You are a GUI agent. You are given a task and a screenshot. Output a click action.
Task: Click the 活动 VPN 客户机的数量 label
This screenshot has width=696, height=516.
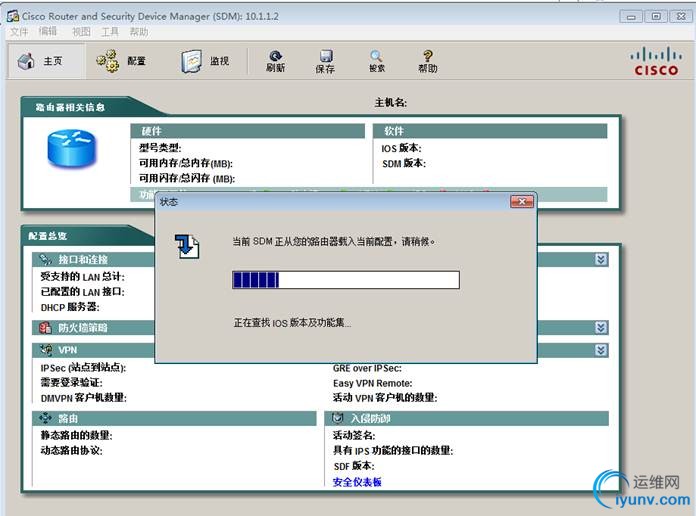385,397
